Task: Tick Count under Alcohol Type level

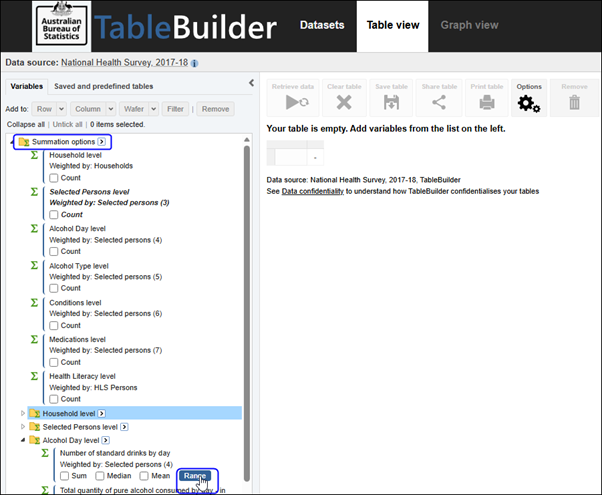Action: point(54,288)
